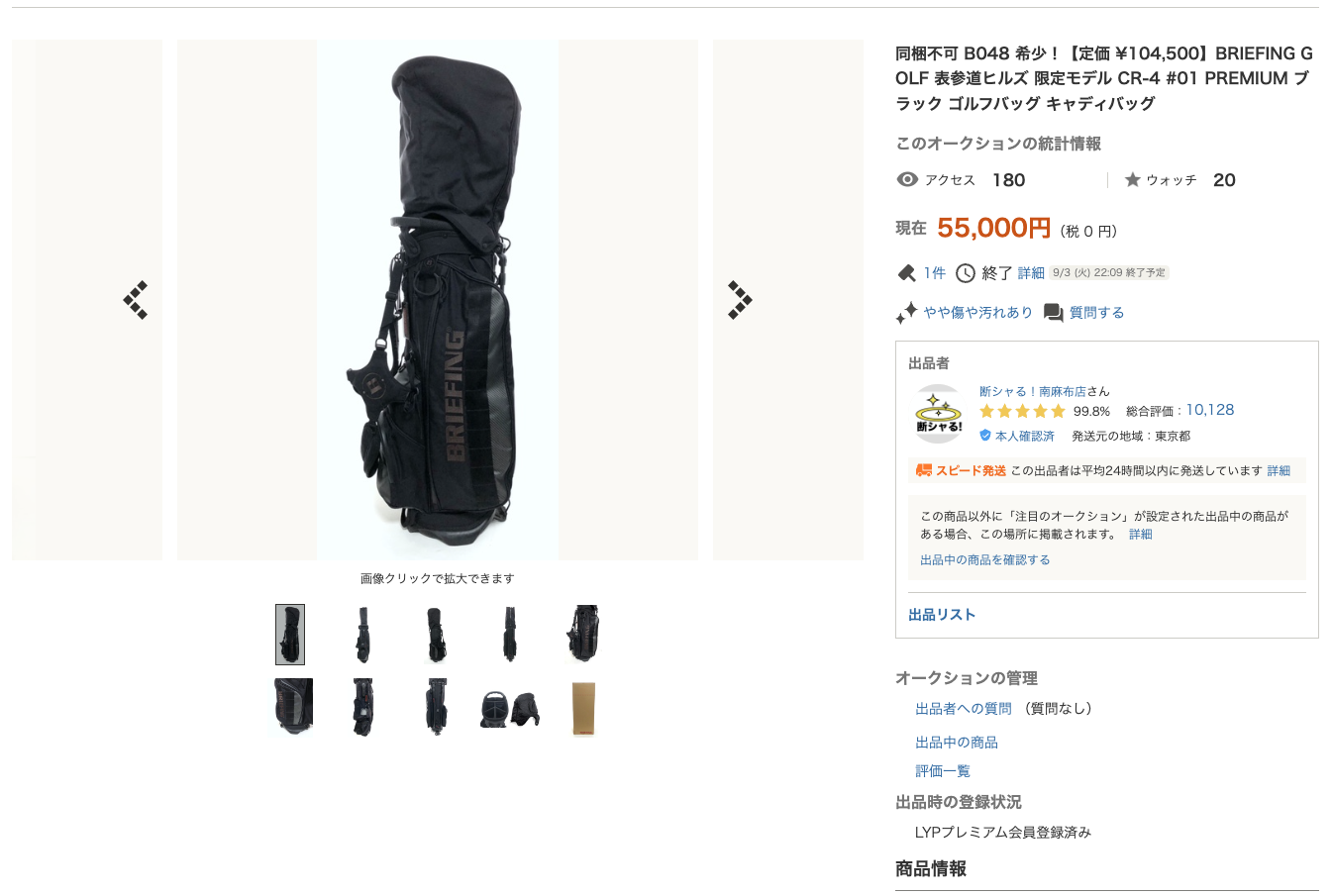Viewport: 1333px width, 896px height.
Task: Click 出品中の商品を確認する link
Action: coord(985,560)
